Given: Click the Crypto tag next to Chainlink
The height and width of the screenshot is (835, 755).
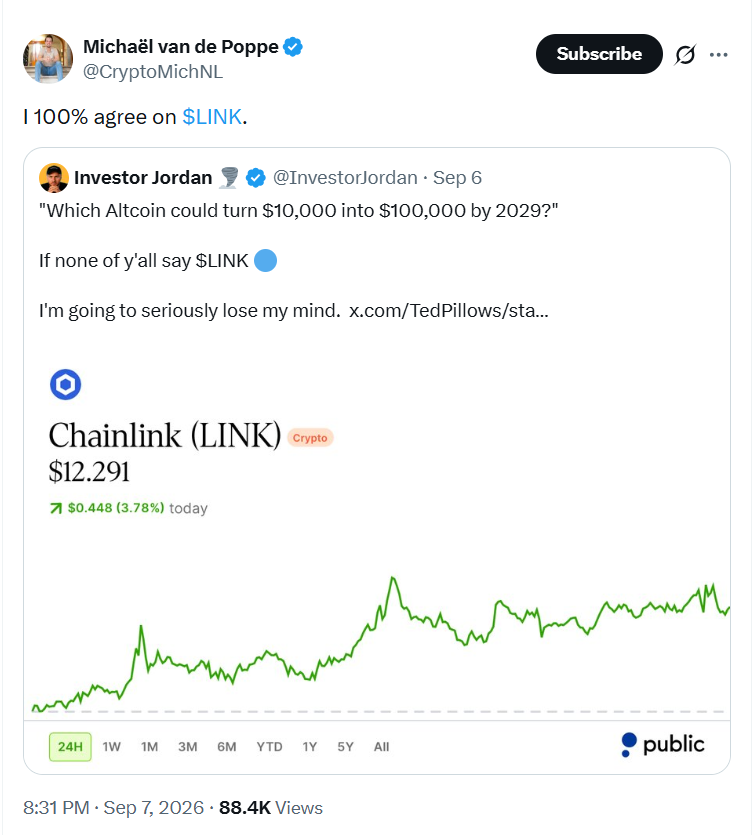Looking at the screenshot, I should coord(310,438).
